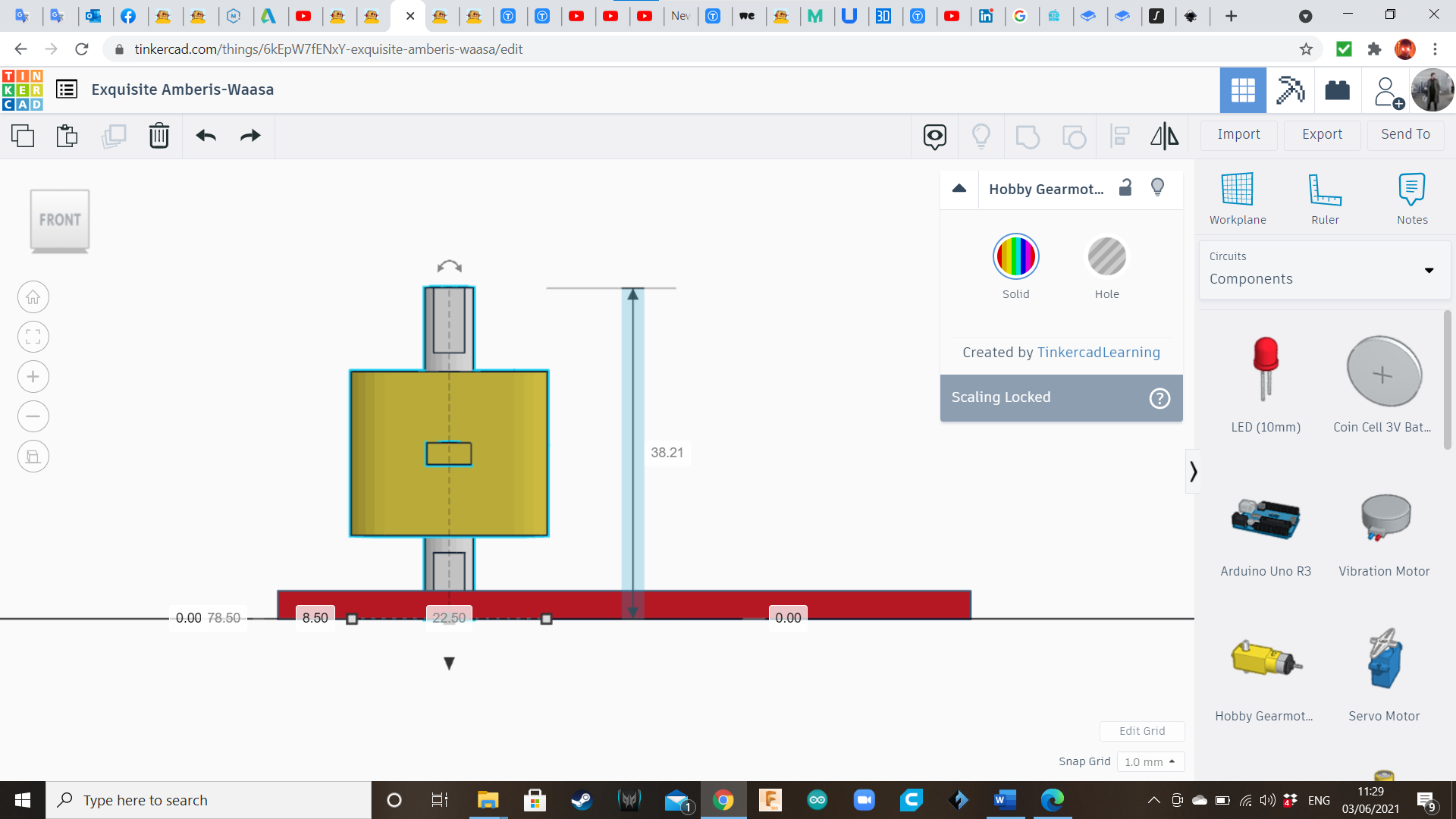Delete the selected shape using trash icon

click(158, 136)
